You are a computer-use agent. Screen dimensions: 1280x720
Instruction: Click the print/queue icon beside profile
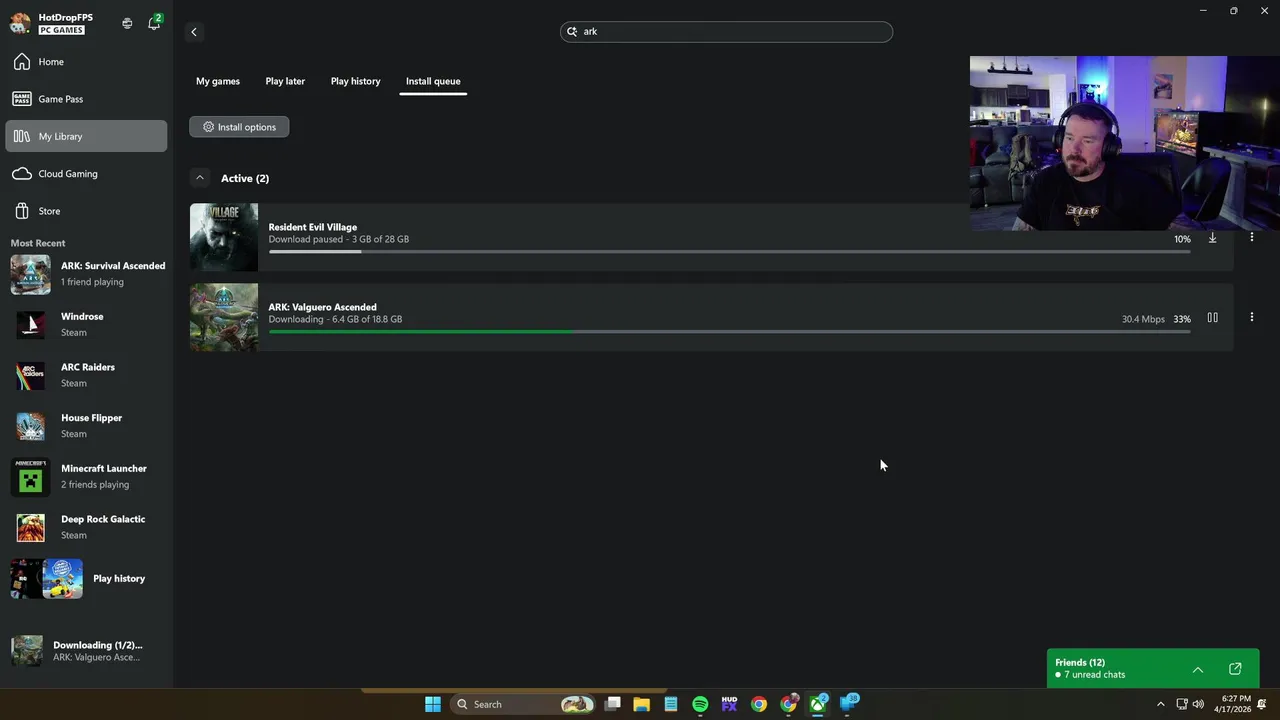pyautogui.click(x=127, y=23)
